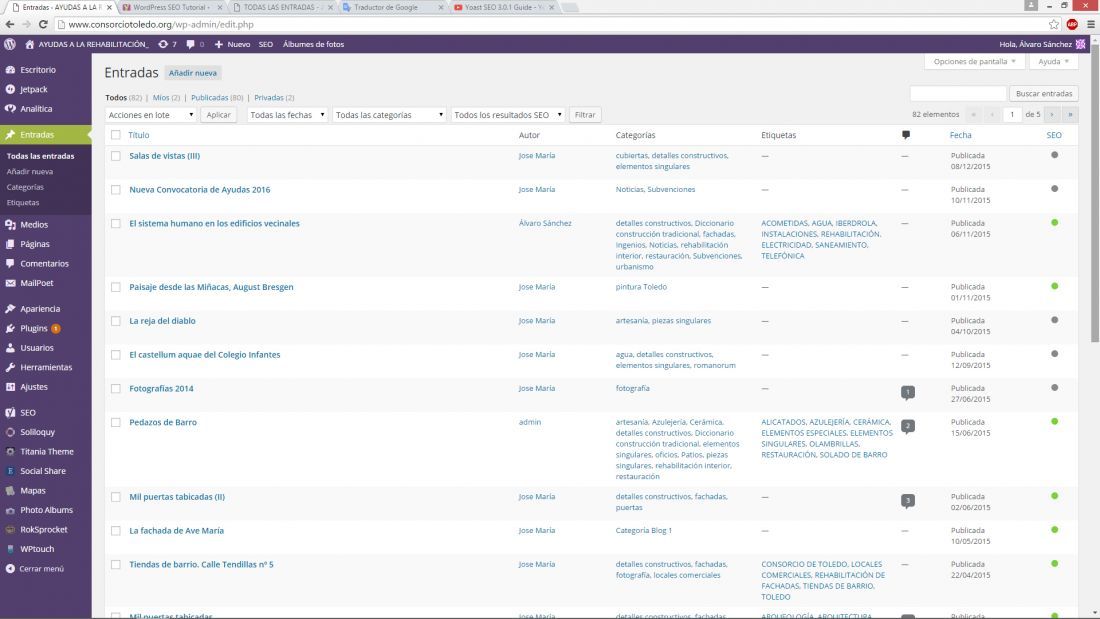Sort posts by Fecha column
This screenshot has width=1100, height=619.
click(x=960, y=135)
